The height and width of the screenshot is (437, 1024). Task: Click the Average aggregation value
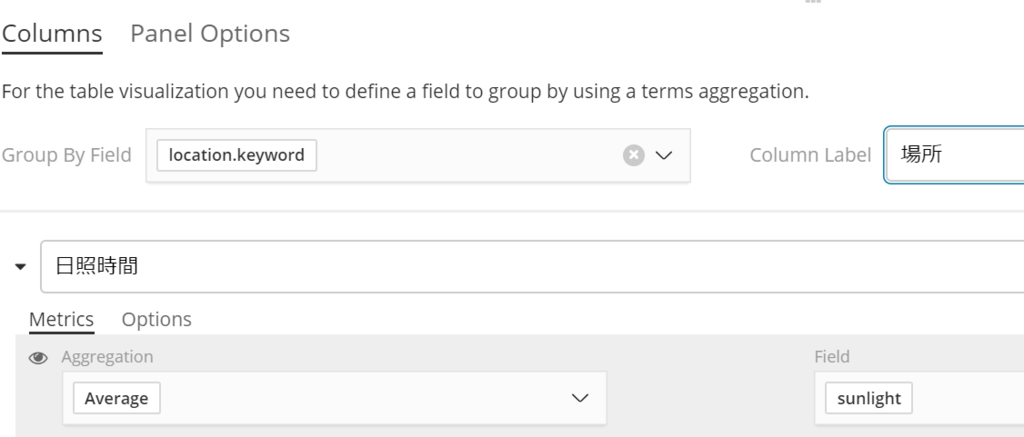(116, 398)
